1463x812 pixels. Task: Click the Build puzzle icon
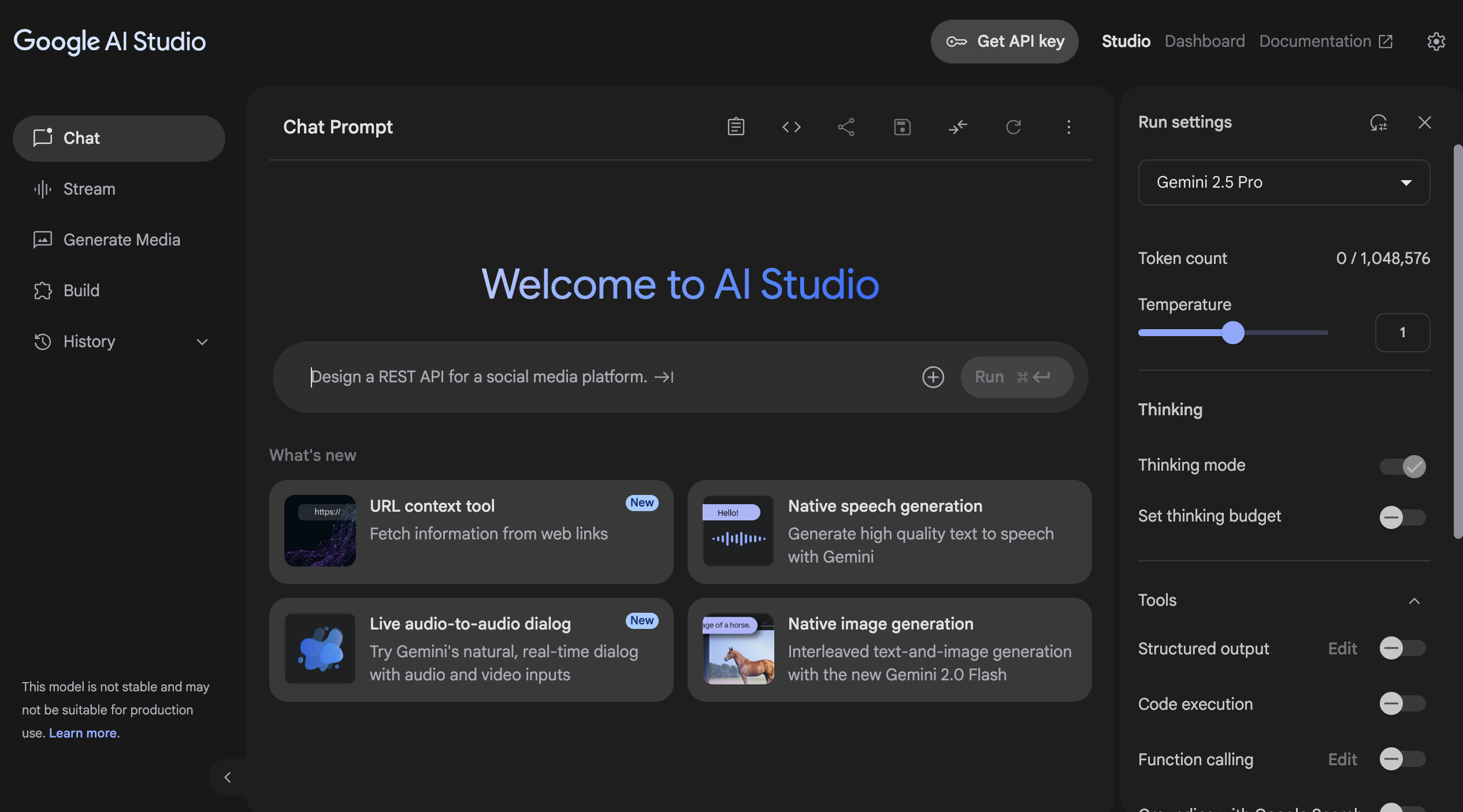[43, 290]
